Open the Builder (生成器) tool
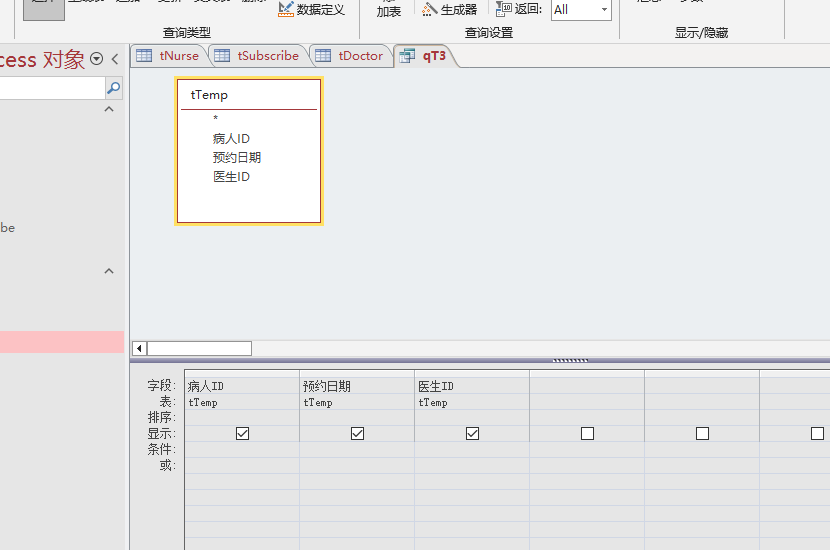The height and width of the screenshot is (550, 830). (x=449, y=10)
